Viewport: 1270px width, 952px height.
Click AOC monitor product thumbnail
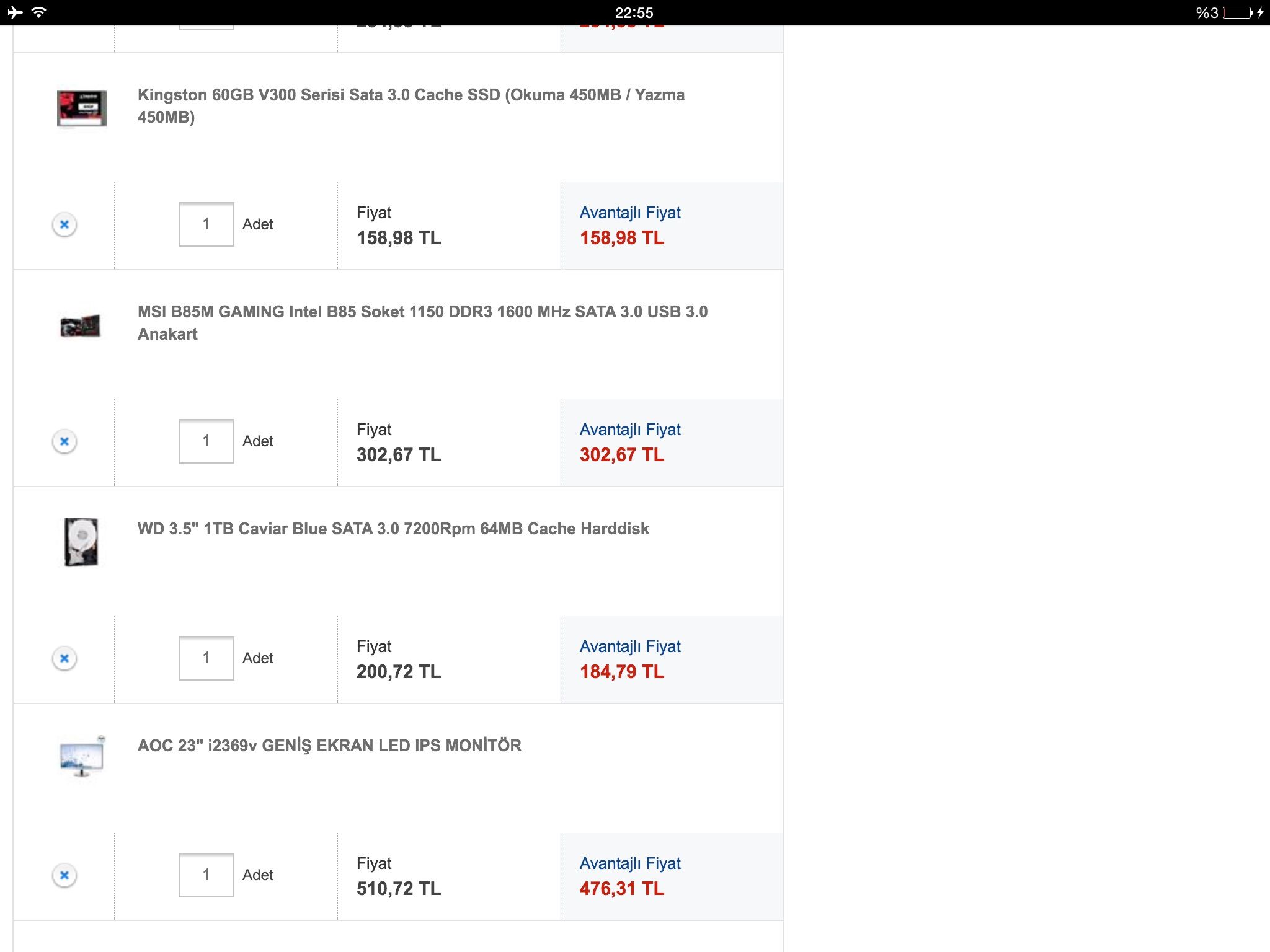[x=82, y=756]
